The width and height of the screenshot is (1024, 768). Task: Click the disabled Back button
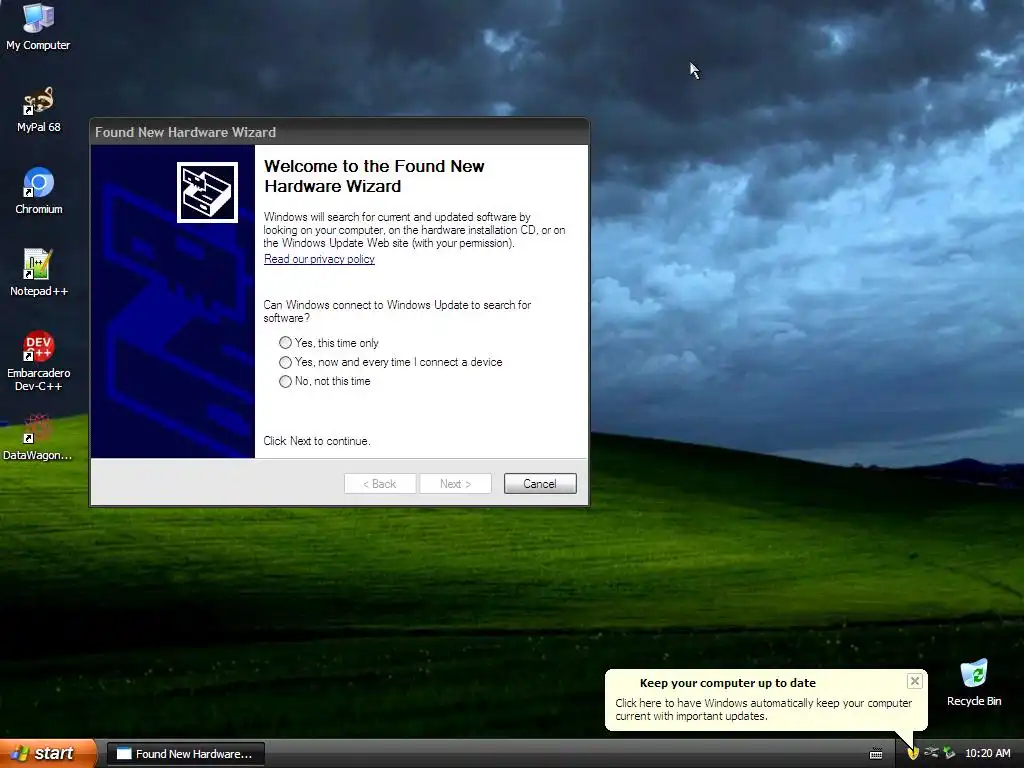pos(380,484)
